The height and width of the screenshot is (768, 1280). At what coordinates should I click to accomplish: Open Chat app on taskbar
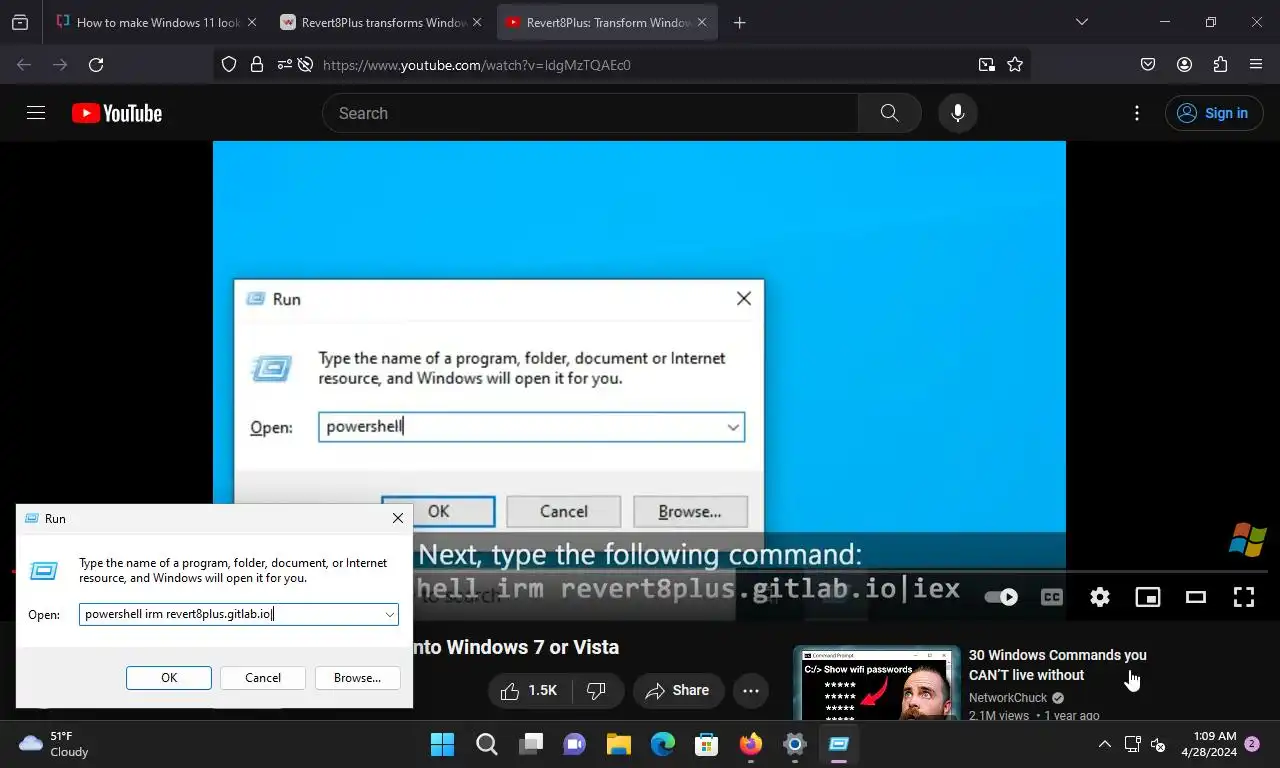point(575,744)
